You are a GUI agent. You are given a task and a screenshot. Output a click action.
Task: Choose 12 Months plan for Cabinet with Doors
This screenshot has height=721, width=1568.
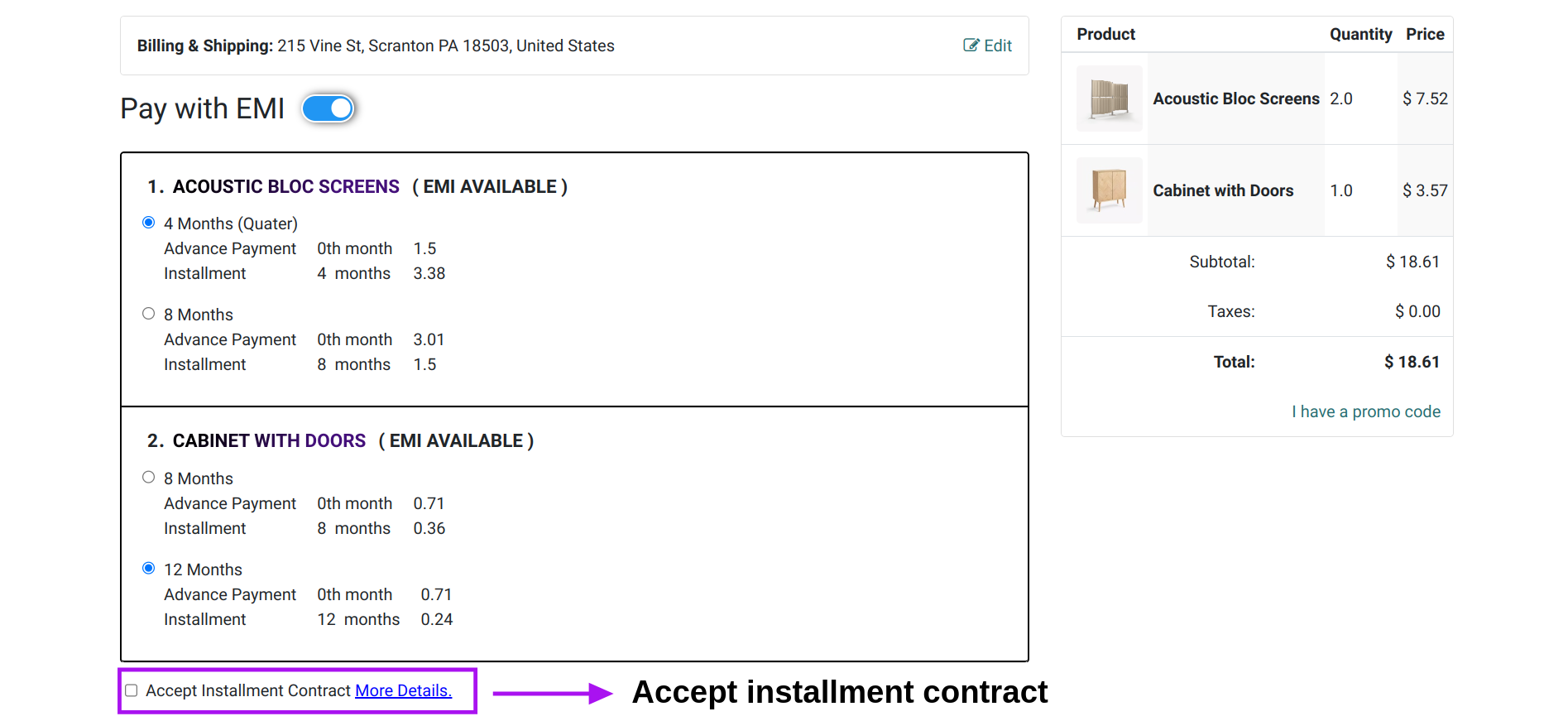(x=149, y=569)
